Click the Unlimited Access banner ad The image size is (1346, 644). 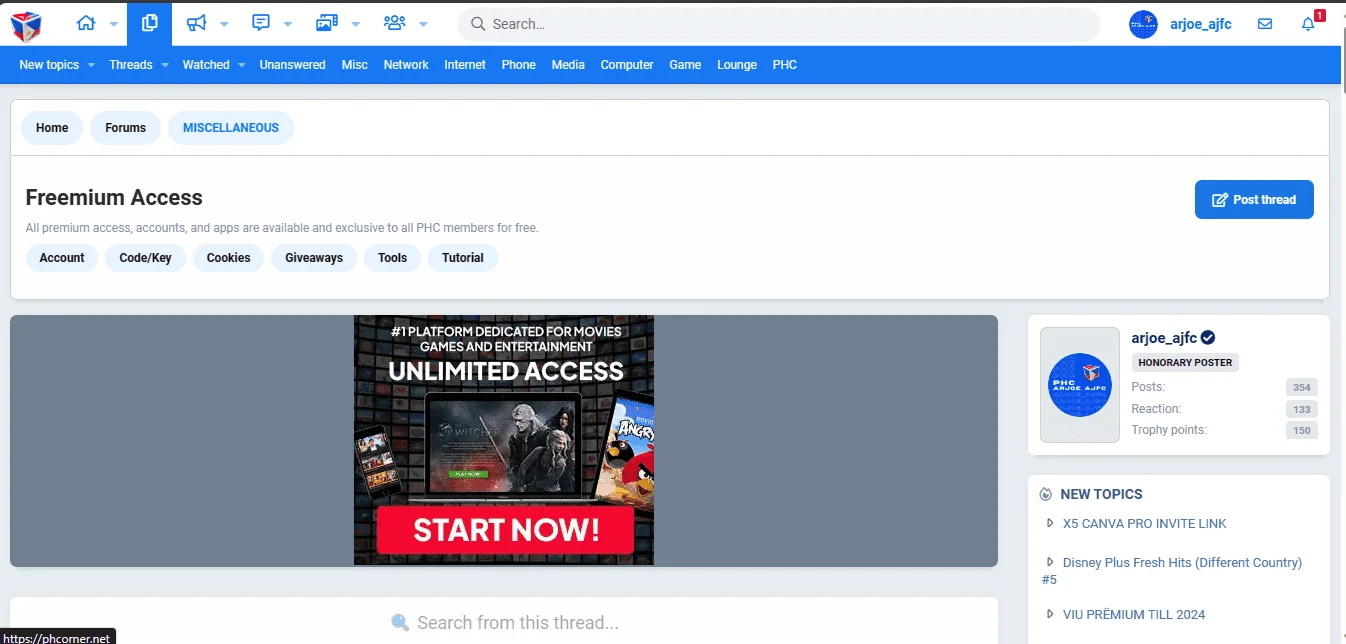[x=504, y=440]
